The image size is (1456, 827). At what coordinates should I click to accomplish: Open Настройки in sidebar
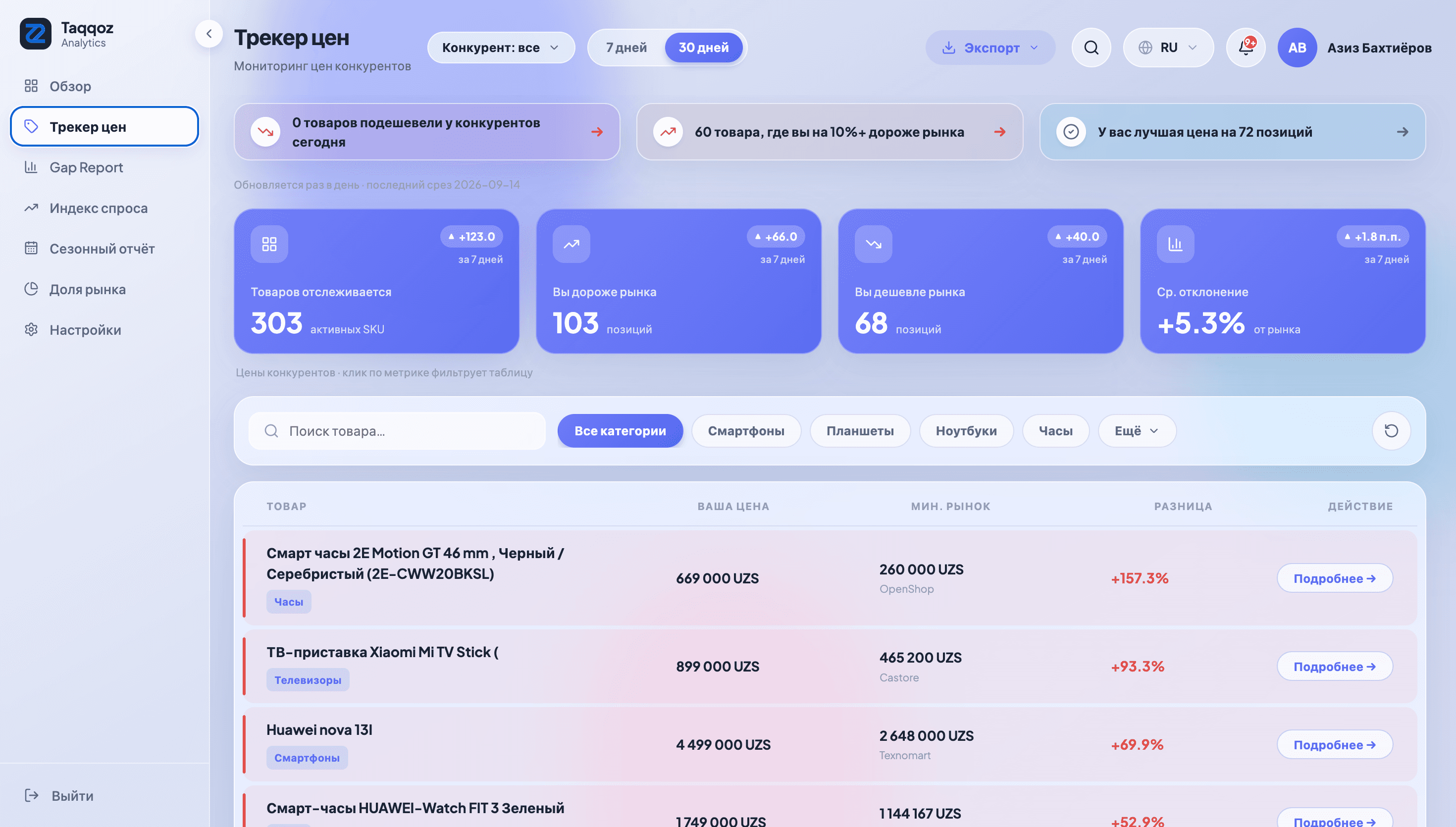(104, 330)
